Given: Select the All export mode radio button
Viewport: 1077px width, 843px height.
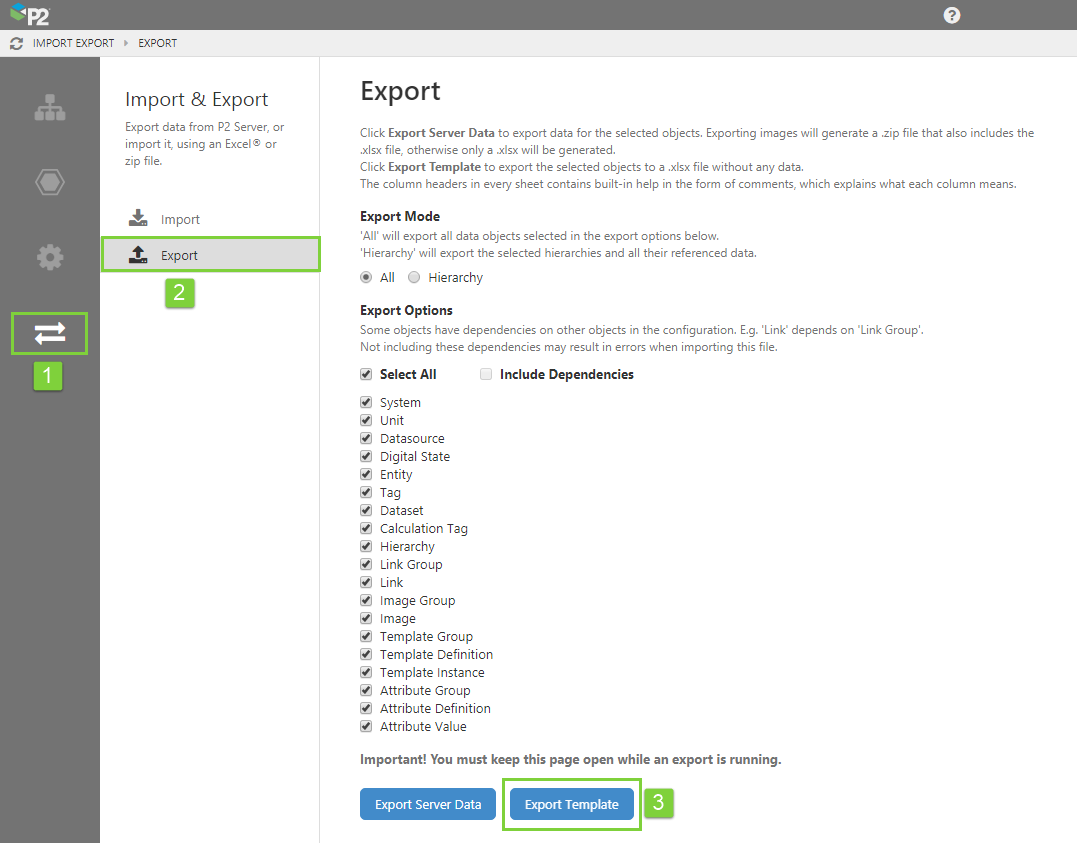Looking at the screenshot, I should point(366,277).
